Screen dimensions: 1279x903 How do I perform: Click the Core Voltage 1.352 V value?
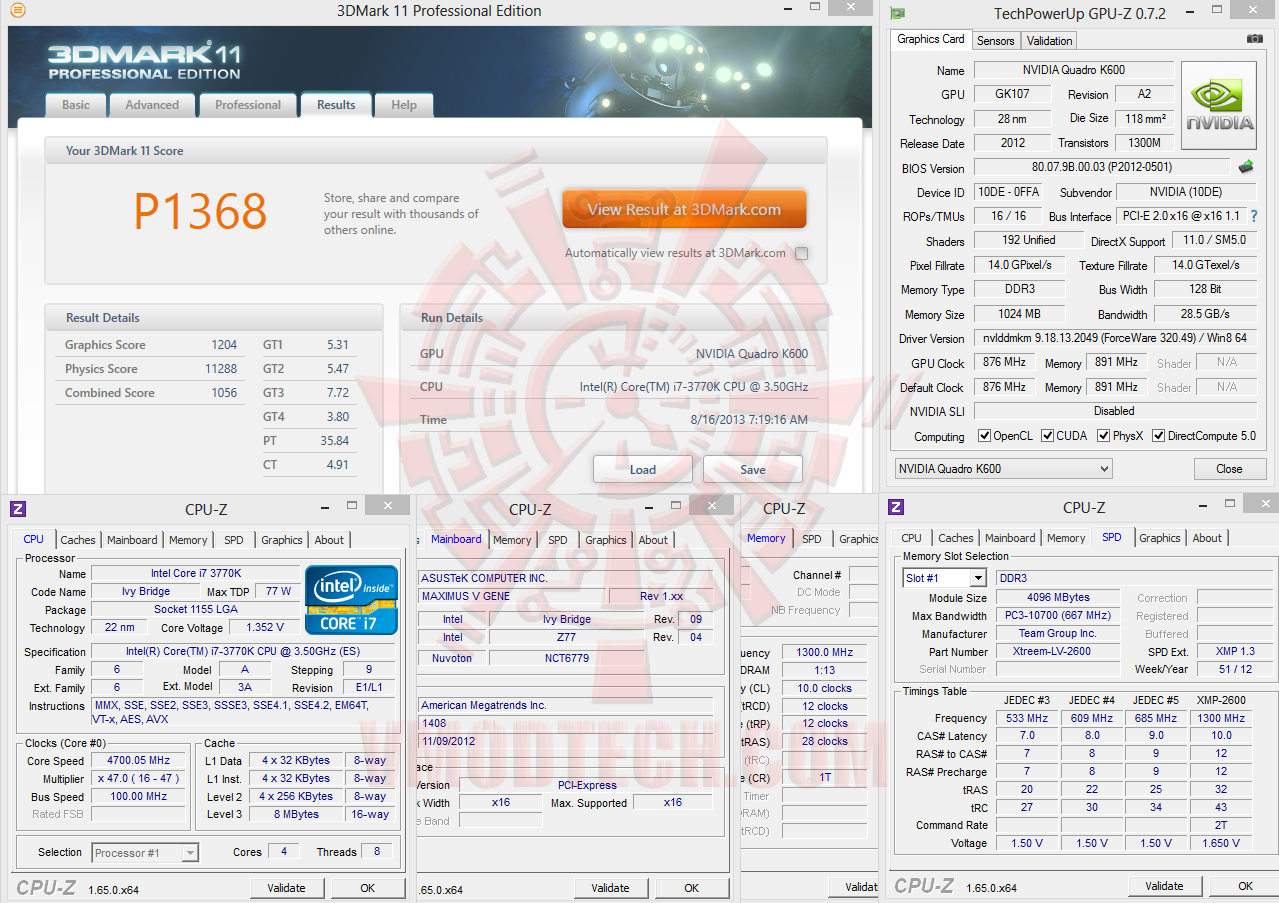coord(264,628)
